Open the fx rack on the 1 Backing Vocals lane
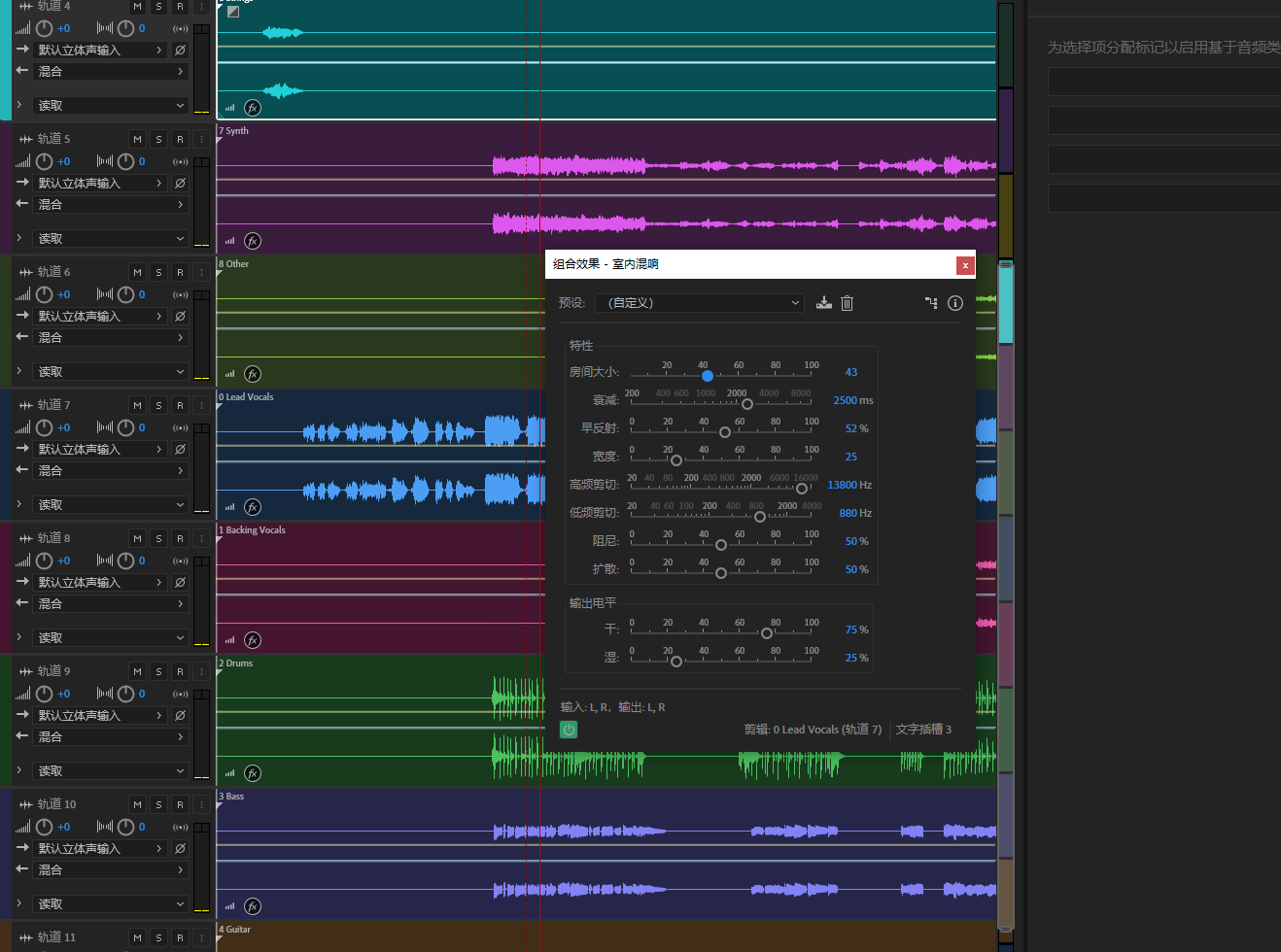 click(x=253, y=640)
